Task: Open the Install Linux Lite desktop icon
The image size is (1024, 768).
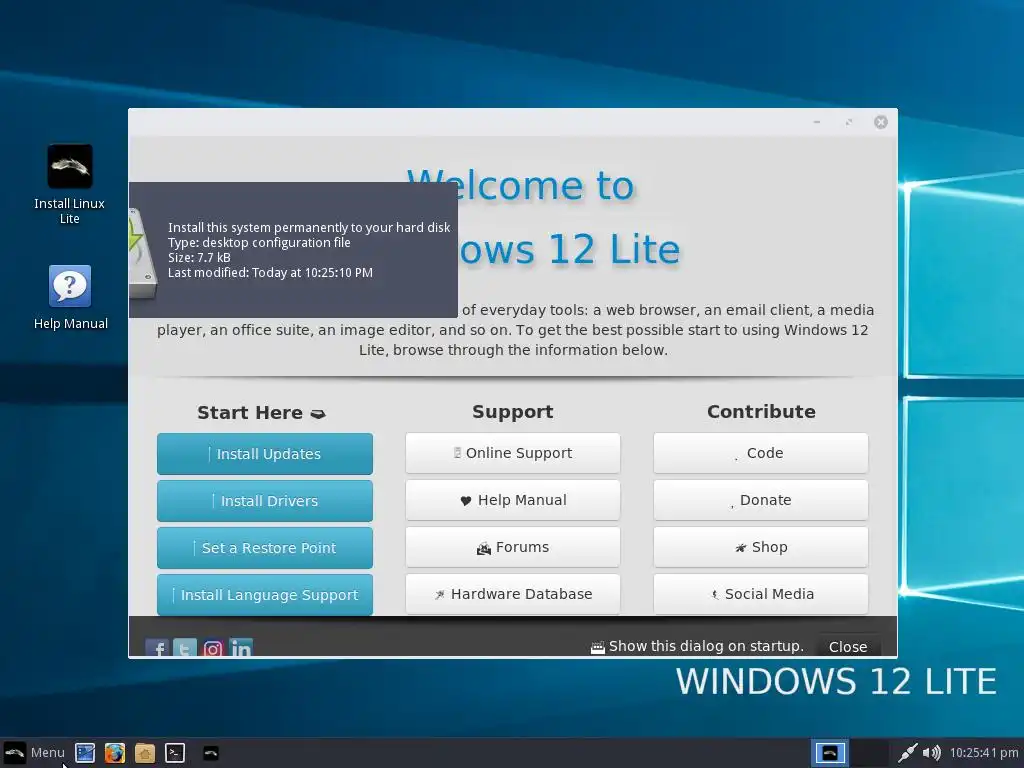Action: pos(70,184)
